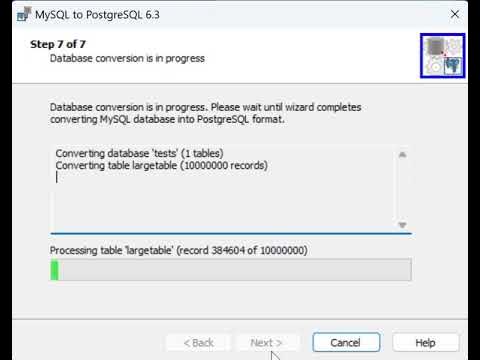Click the log scrollbar down arrow
The image size is (480, 360).
pos(402,225)
